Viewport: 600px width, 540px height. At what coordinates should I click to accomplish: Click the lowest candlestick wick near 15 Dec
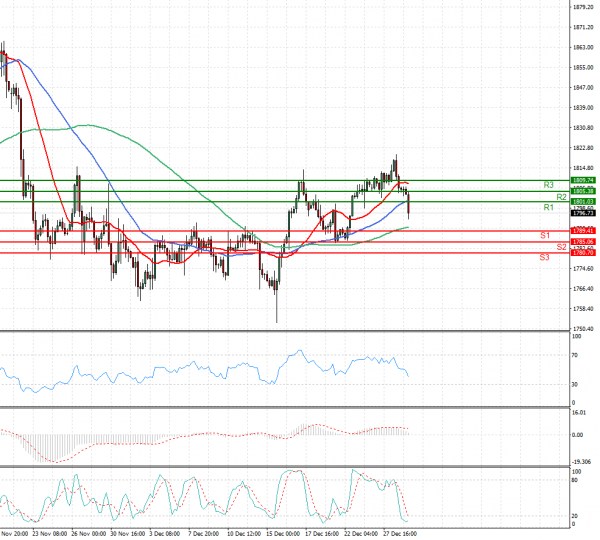coord(277,320)
